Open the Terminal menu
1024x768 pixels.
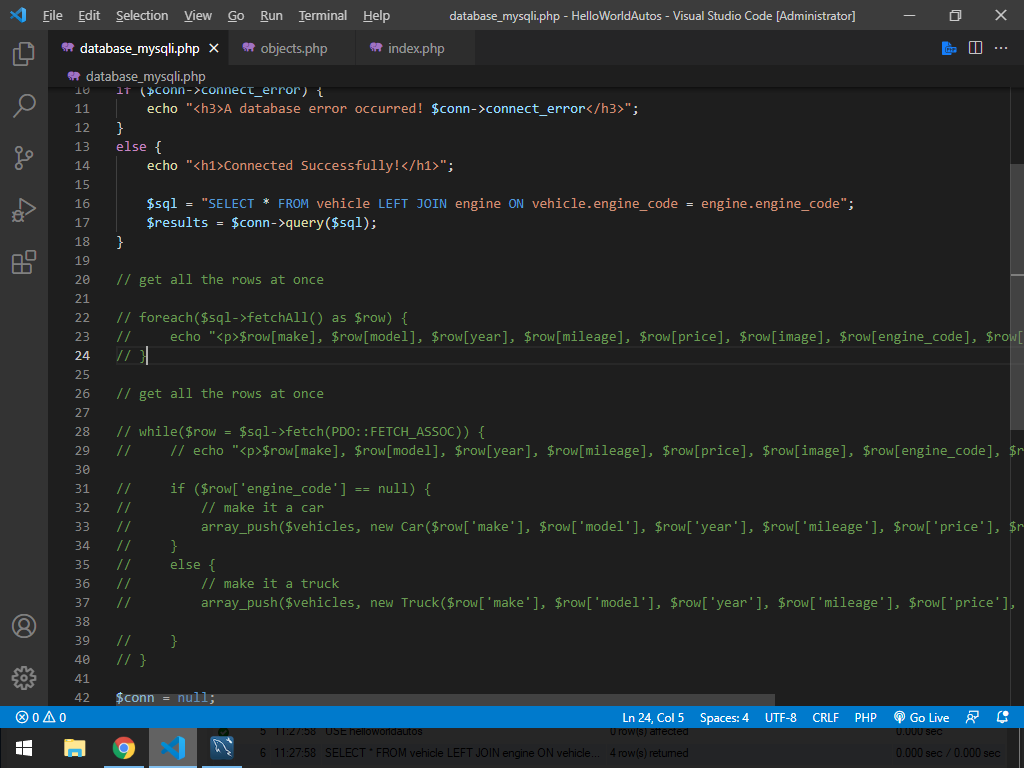click(322, 16)
